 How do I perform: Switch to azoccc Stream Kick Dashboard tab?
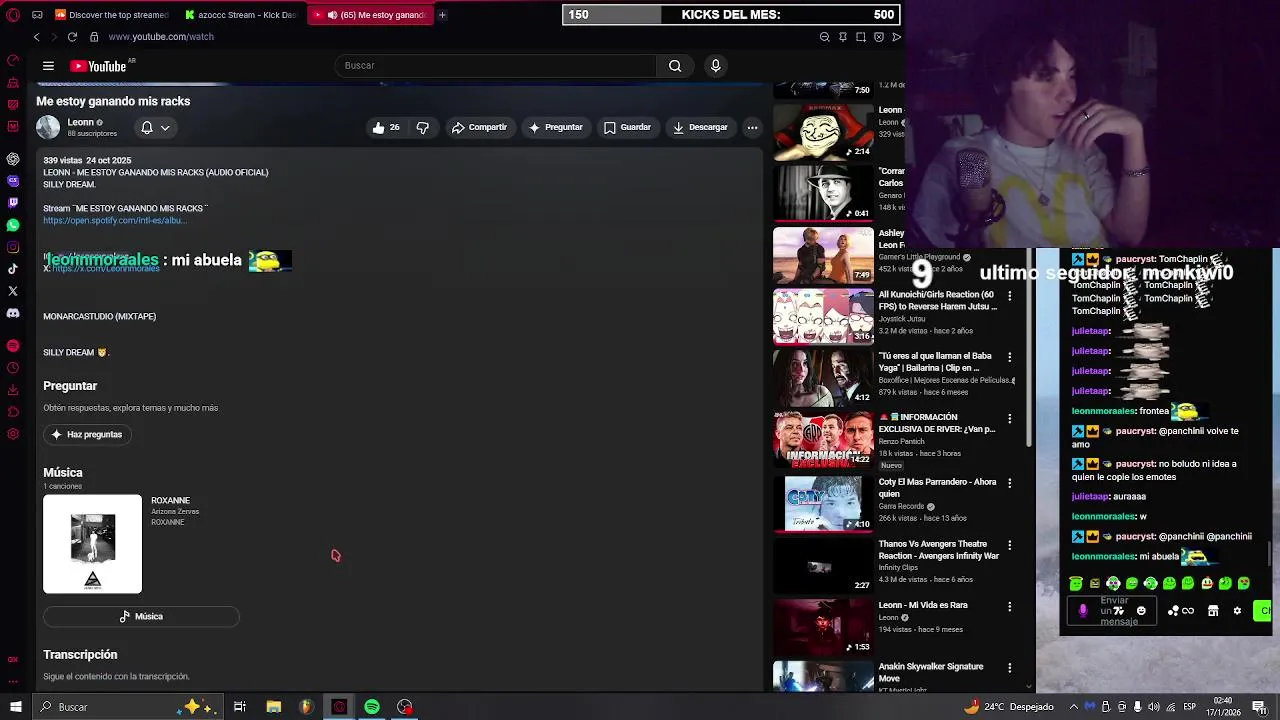click(240, 15)
